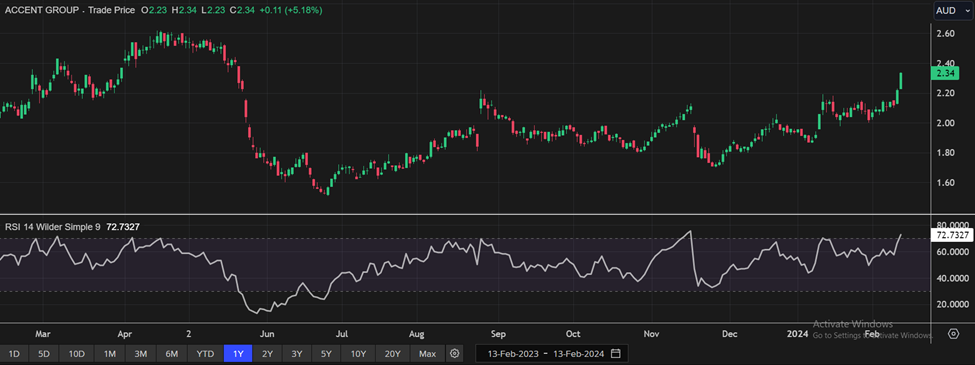Click the 2.60 price axis label

pos(945,34)
